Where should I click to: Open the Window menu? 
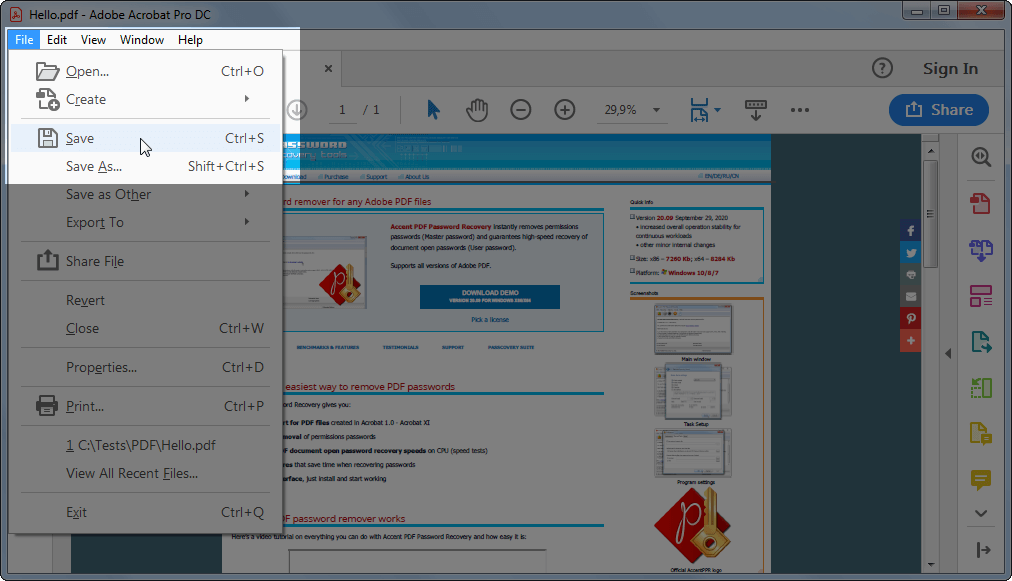pyautogui.click(x=142, y=39)
